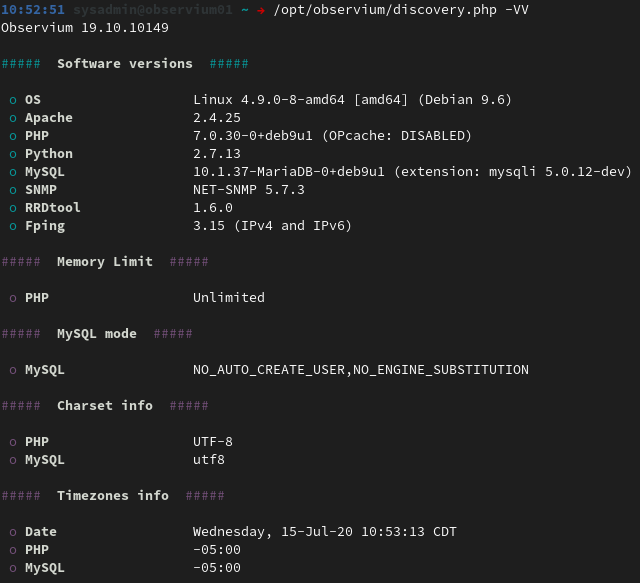The image size is (640, 583).
Task: Click the Timezones info section heading
Action: (113, 496)
